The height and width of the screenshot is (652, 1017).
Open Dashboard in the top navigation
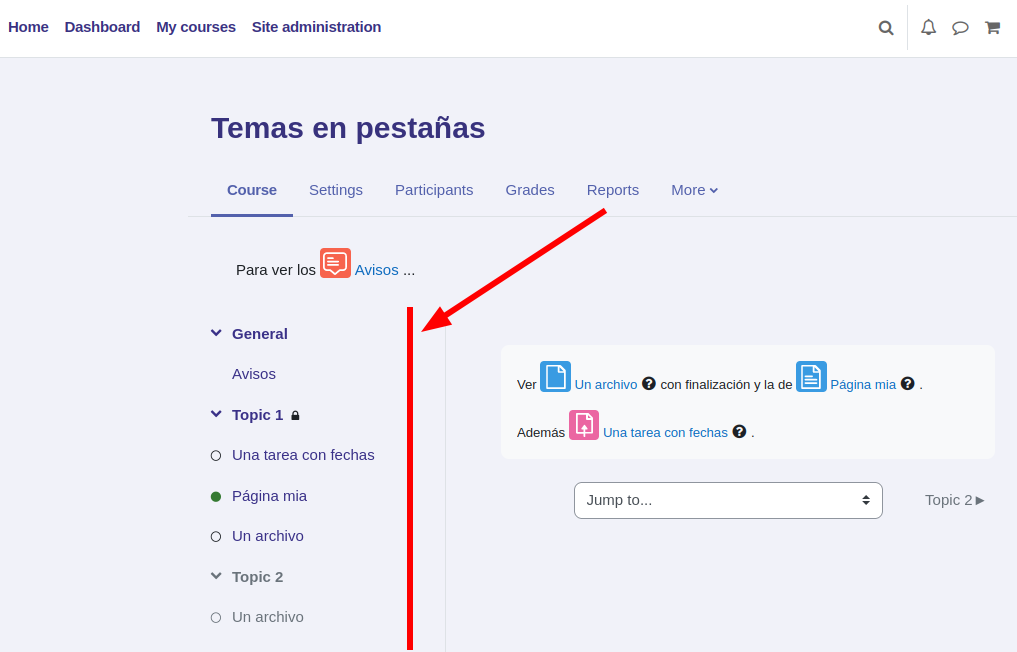[102, 27]
